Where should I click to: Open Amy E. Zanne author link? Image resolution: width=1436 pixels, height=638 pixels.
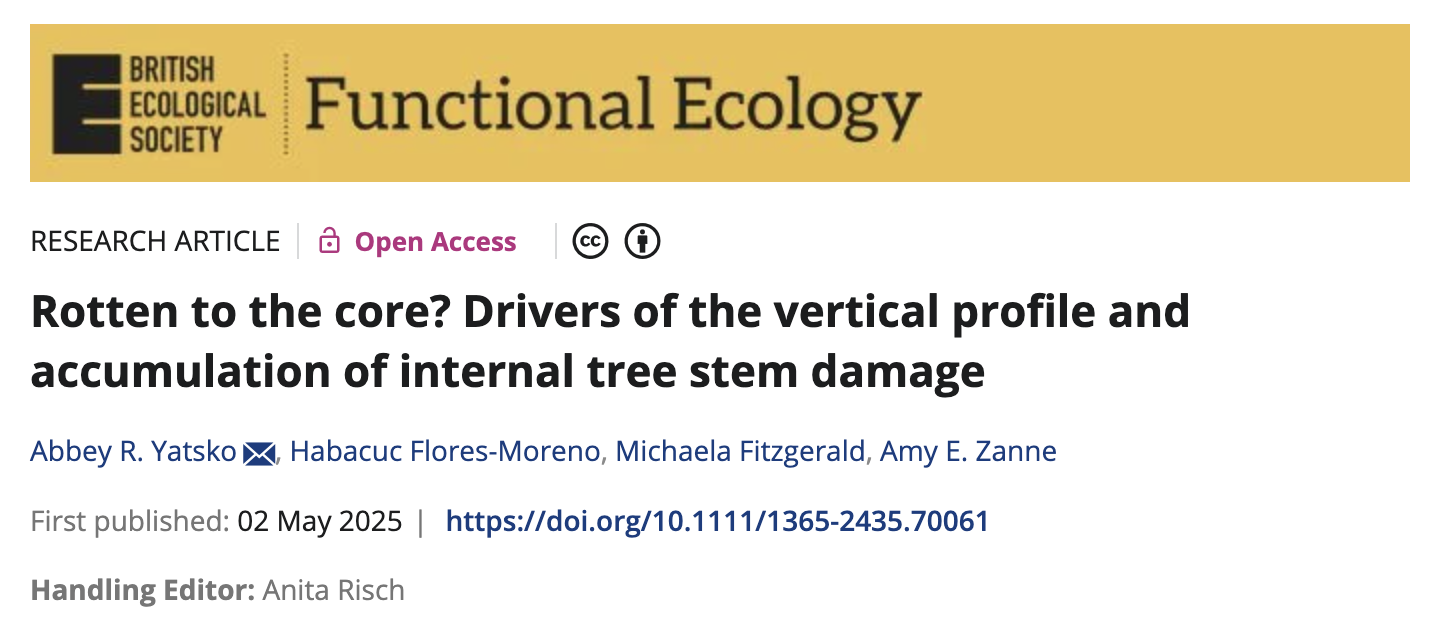(968, 452)
